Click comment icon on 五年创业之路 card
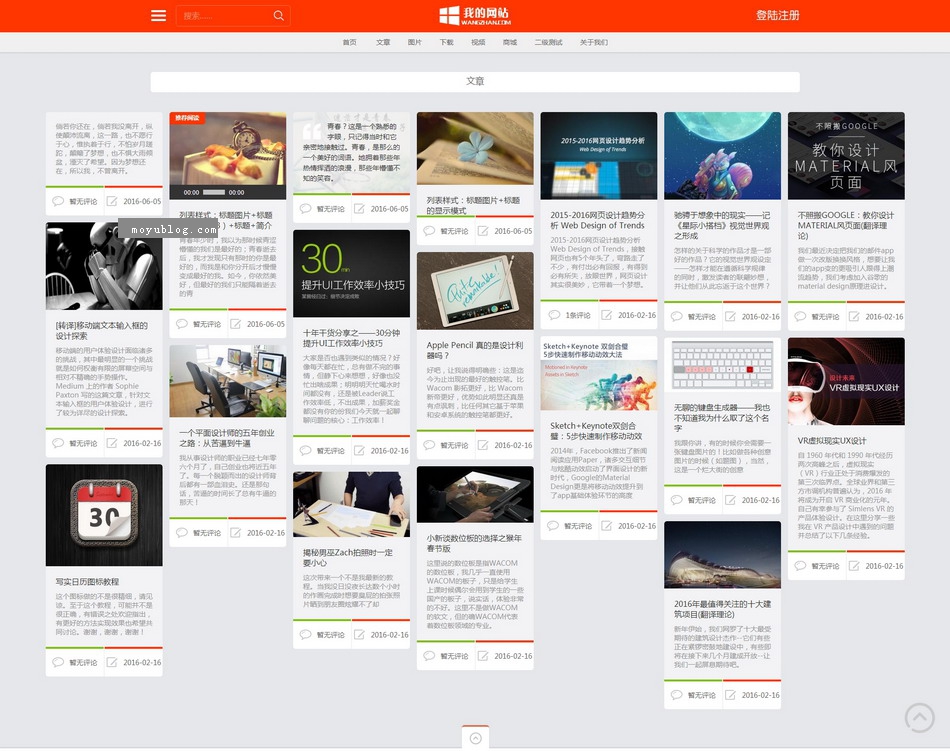The width and height of the screenshot is (950, 751). [182, 532]
